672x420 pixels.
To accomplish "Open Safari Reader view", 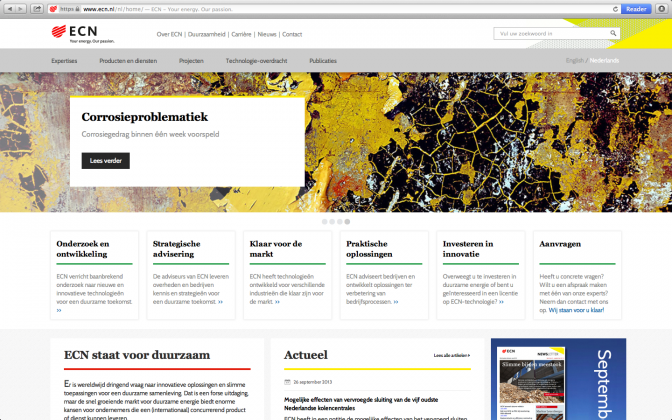I will [x=636, y=9].
